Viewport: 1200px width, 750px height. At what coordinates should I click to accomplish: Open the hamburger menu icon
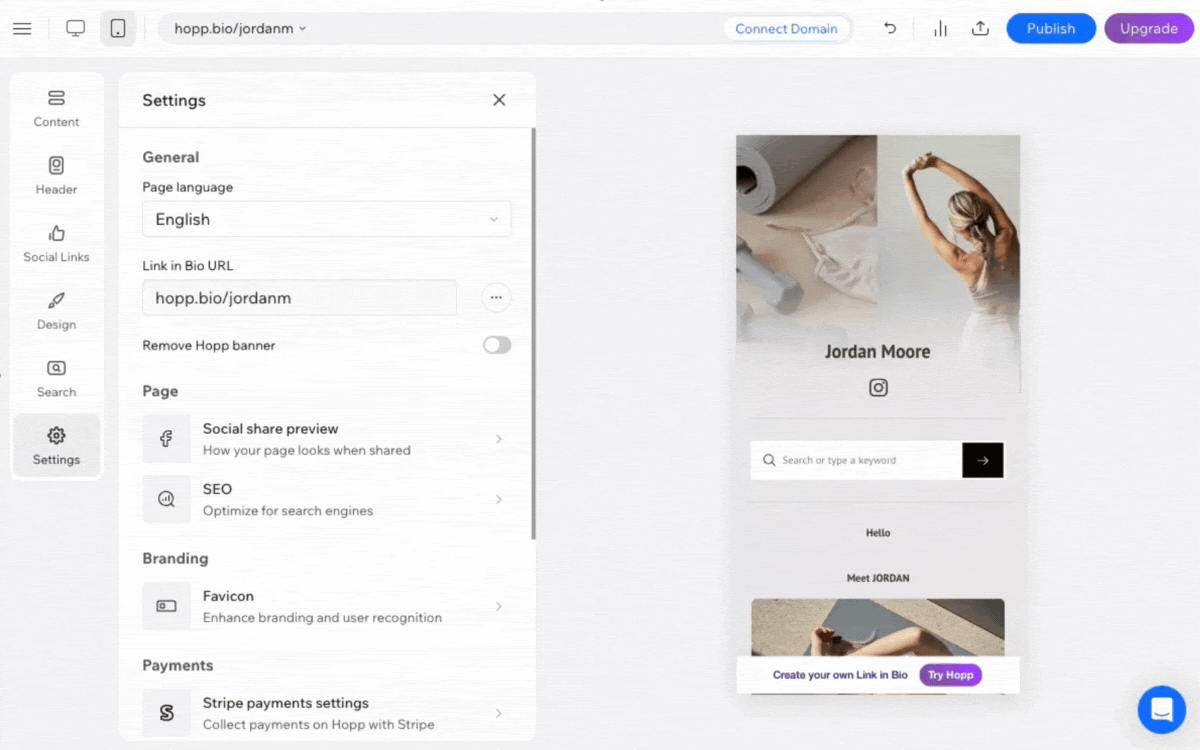(22, 28)
